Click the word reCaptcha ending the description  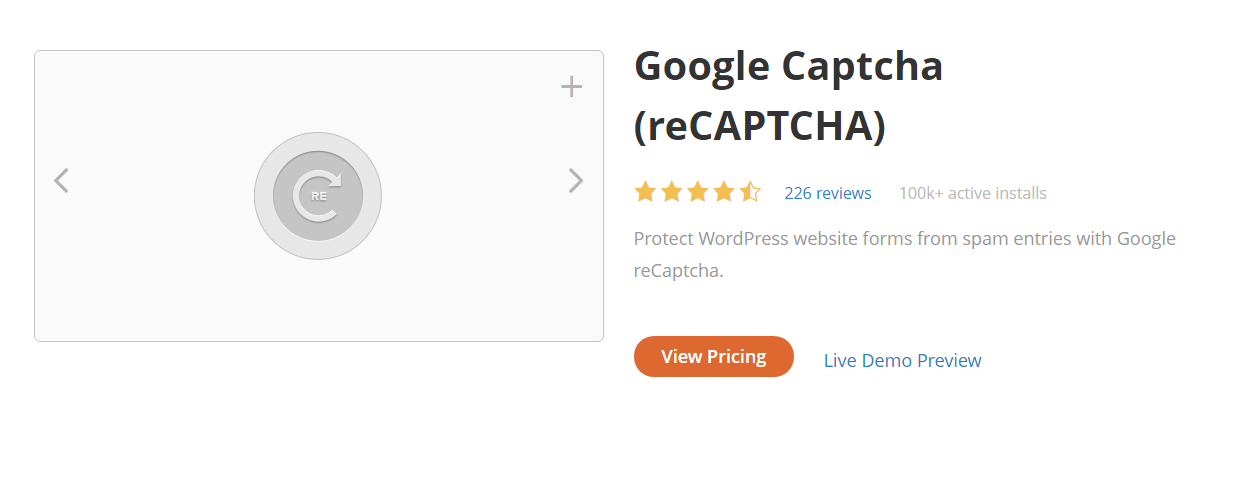pos(677,270)
